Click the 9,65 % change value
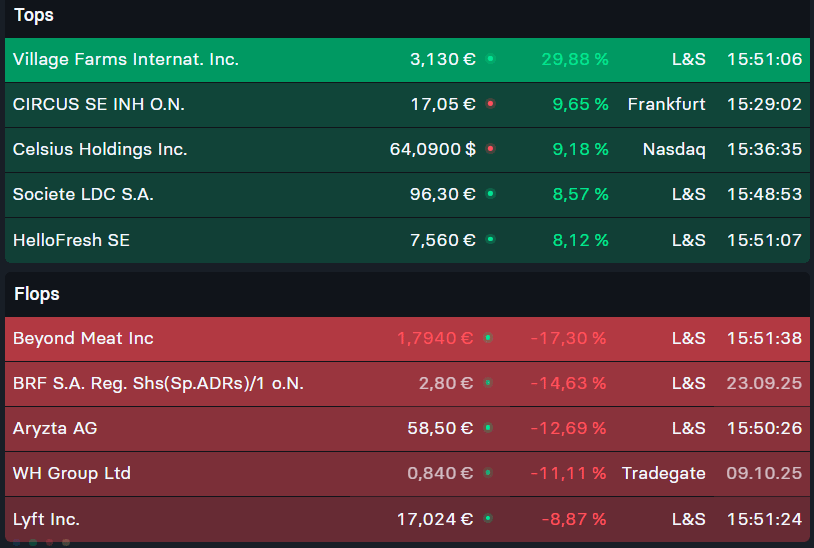814x548 pixels. [580, 104]
